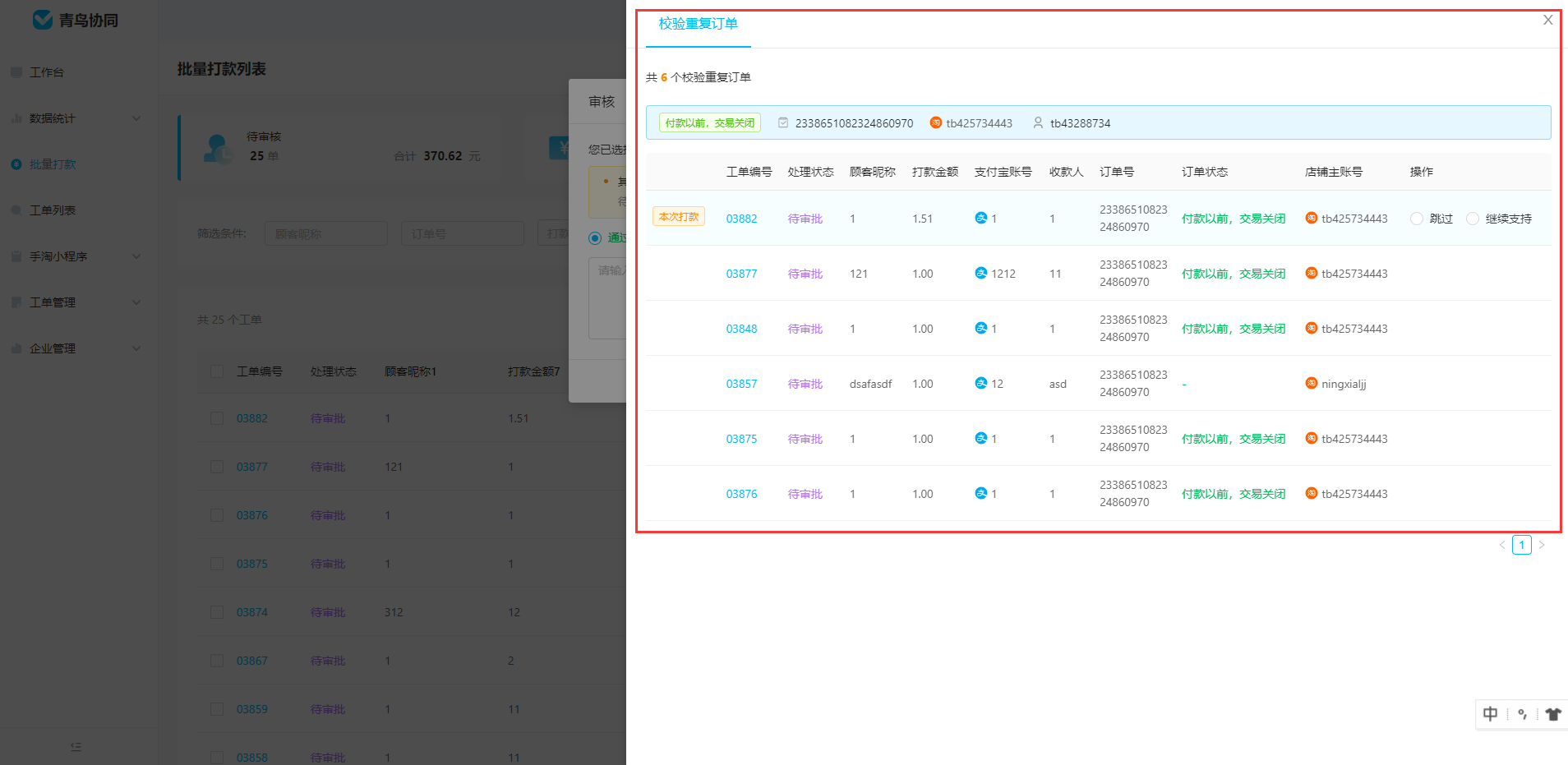Select the 通过 radio in audit dialog
The image size is (1568, 765).
595,238
